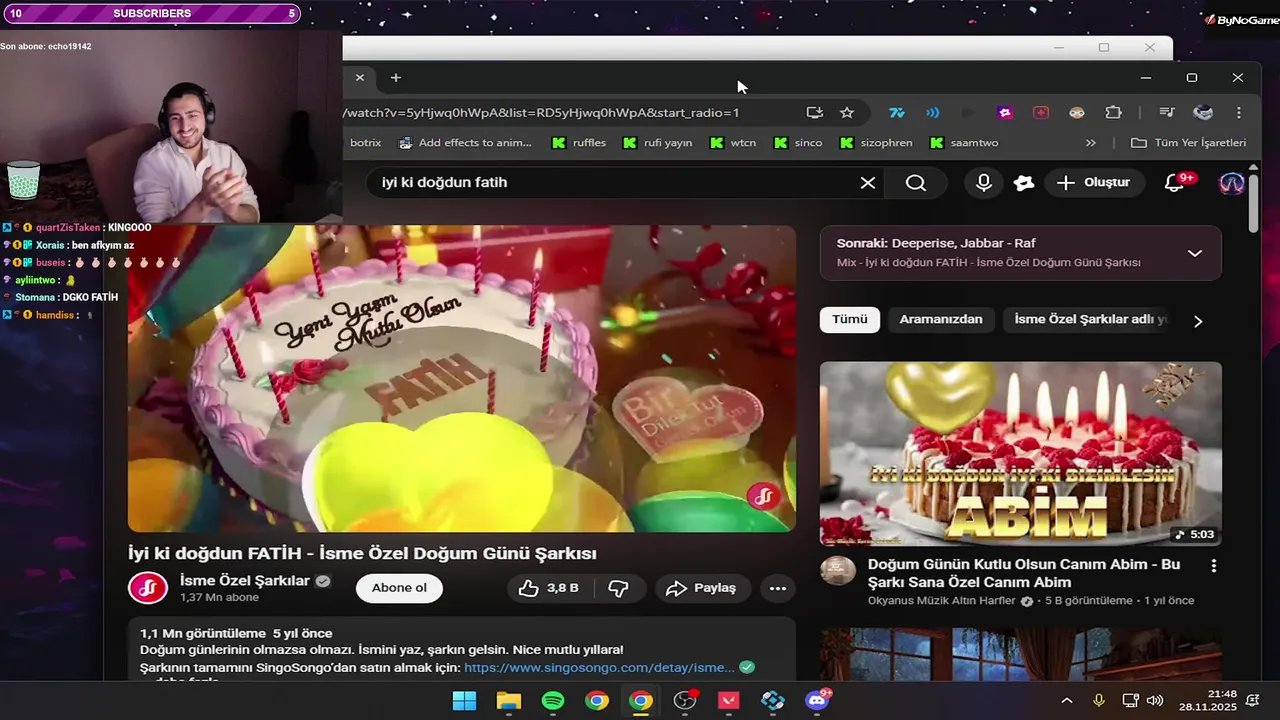Viewport: 1280px width, 720px height.
Task: Open the sinco bookmark
Action: coord(798,143)
